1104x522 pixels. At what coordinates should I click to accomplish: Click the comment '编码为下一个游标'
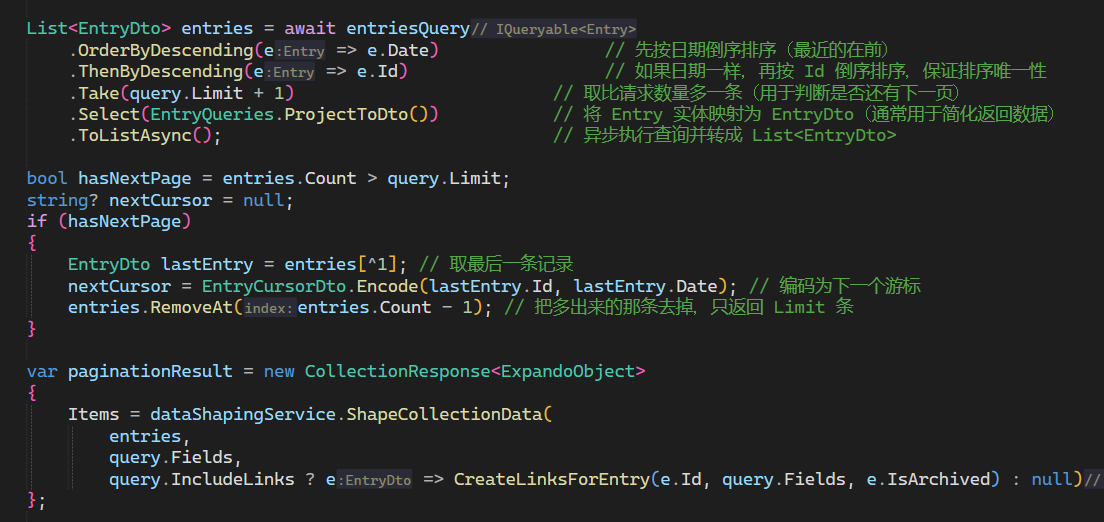point(851,286)
